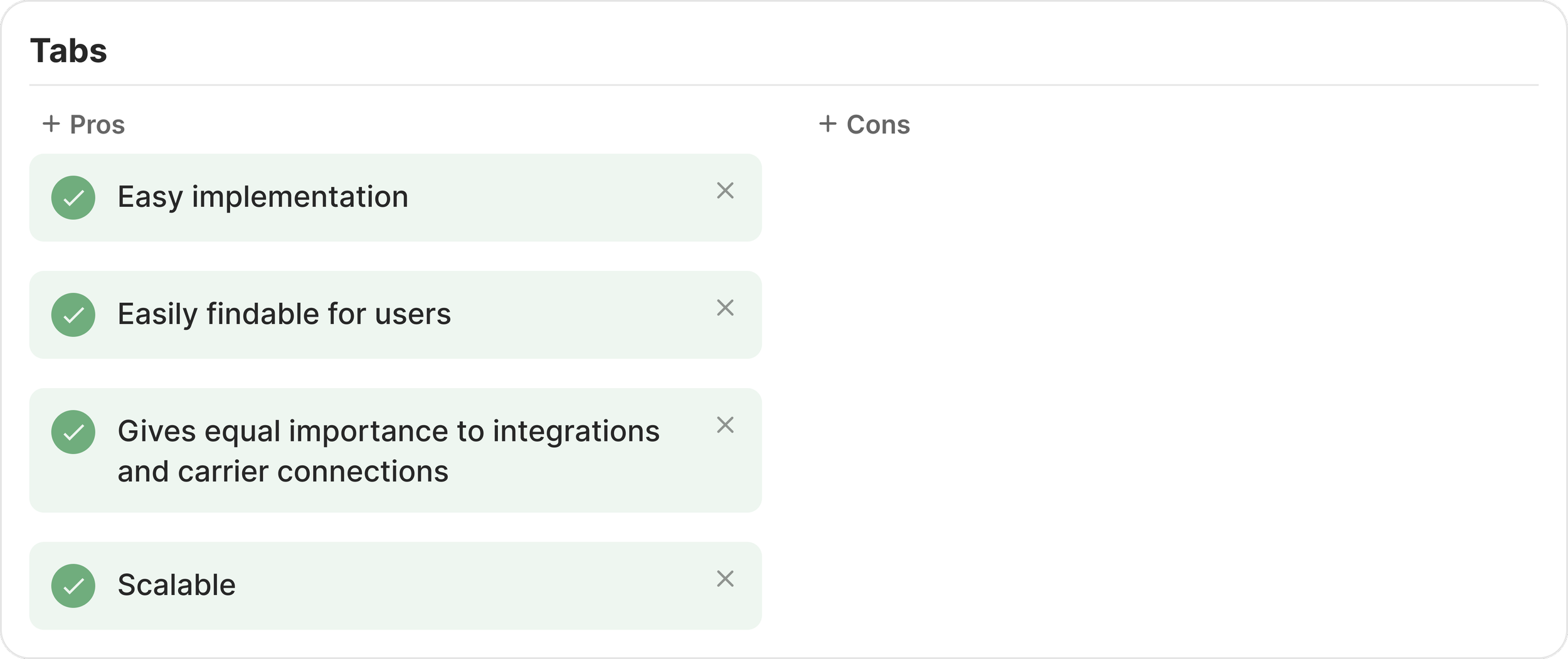This screenshot has width=1568, height=659.
Task: Select the Easy implementation card background
Action: [395, 198]
